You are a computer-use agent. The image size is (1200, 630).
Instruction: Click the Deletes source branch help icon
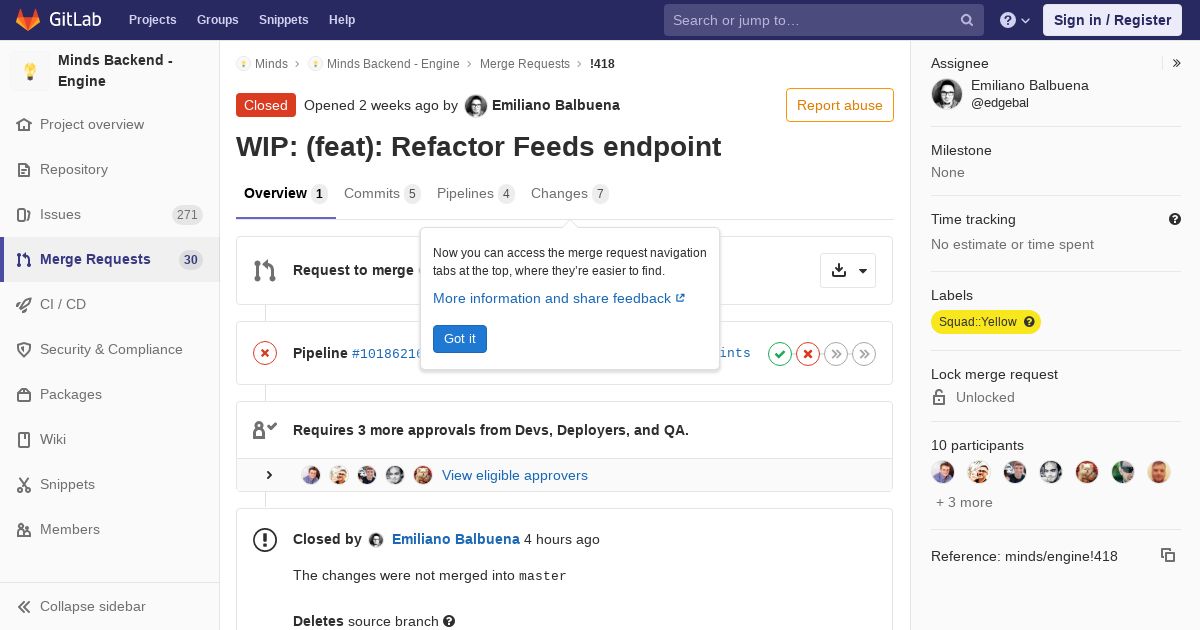pos(449,621)
